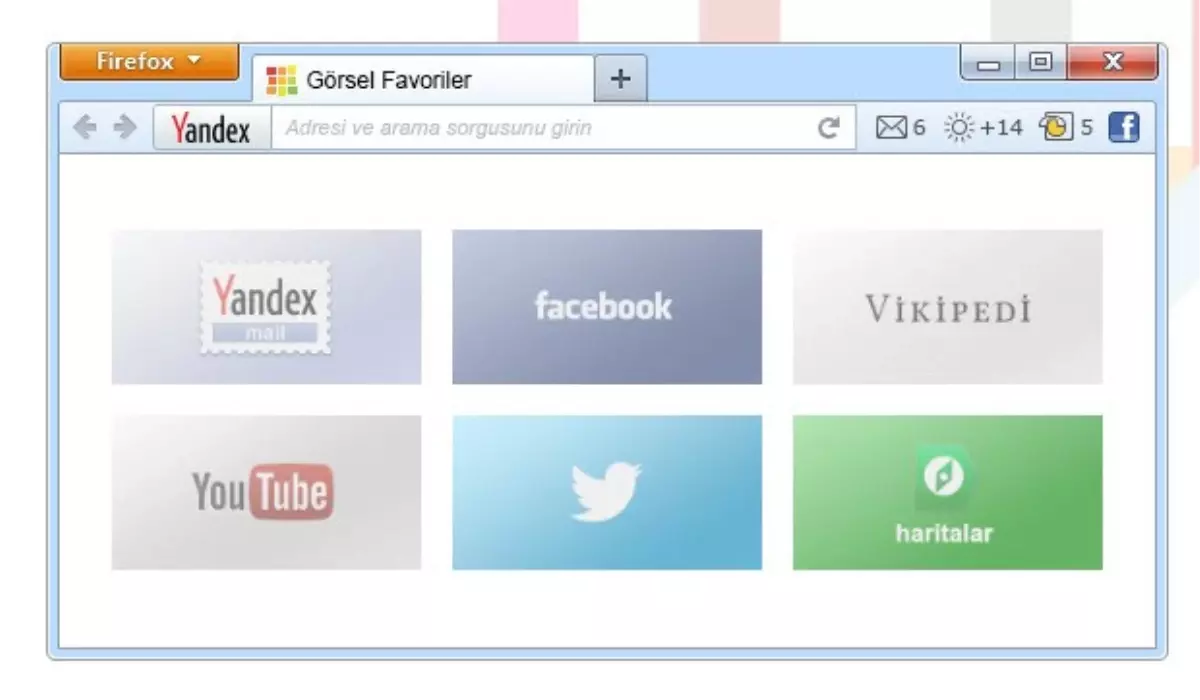The height and width of the screenshot is (700, 1200).
Task: Open the Yandex Mail tile
Action: pyautogui.click(x=265, y=307)
